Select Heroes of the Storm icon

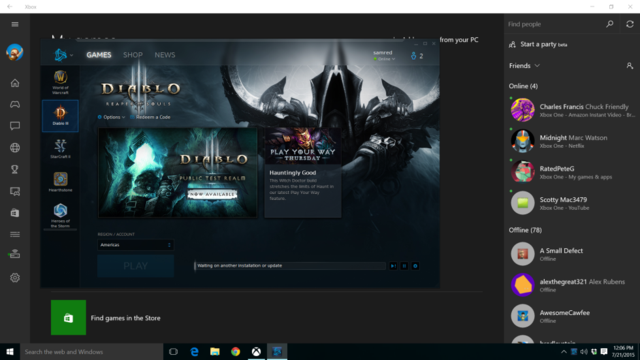pyautogui.click(x=60, y=216)
